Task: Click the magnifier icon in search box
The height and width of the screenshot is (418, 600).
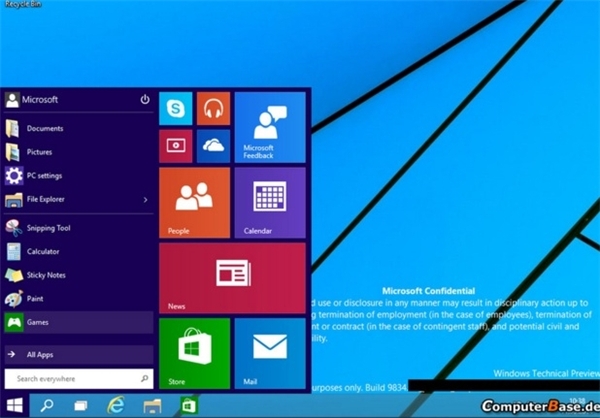Action: [144, 379]
